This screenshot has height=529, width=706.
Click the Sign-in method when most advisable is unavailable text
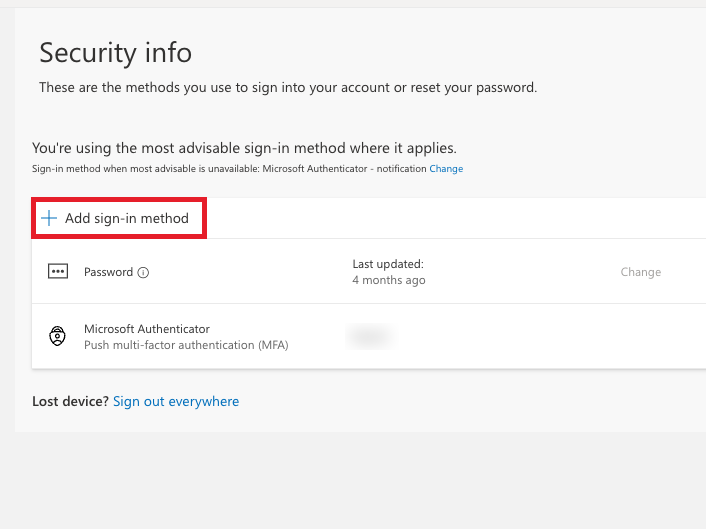145,169
